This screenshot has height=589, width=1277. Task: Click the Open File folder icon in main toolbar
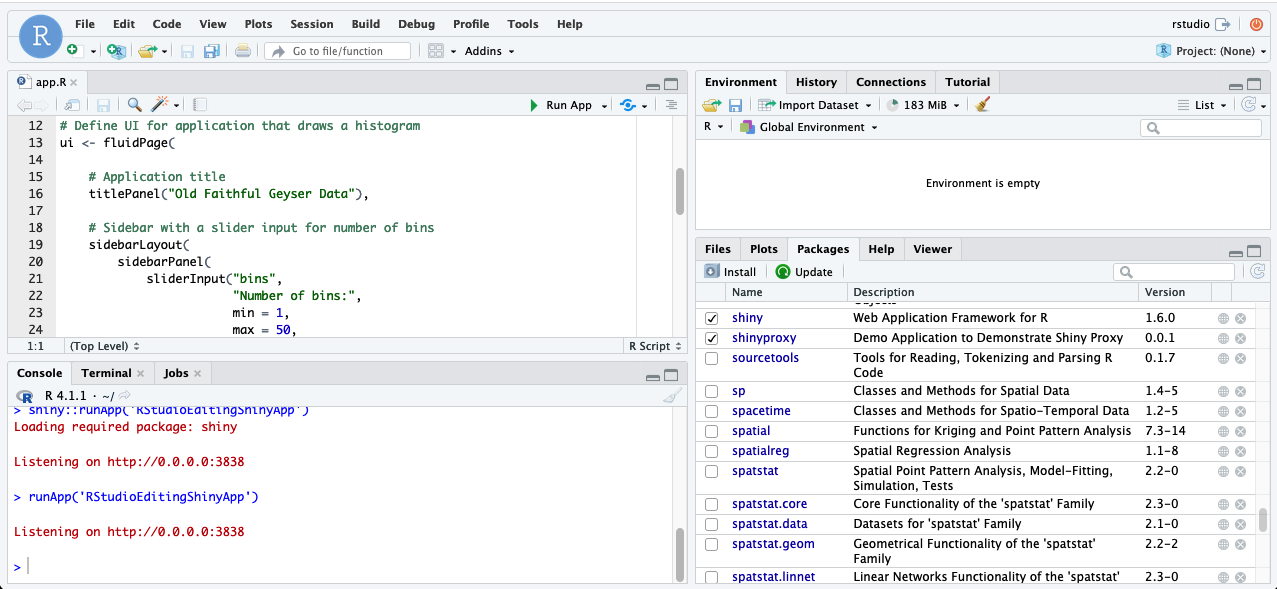click(x=147, y=51)
